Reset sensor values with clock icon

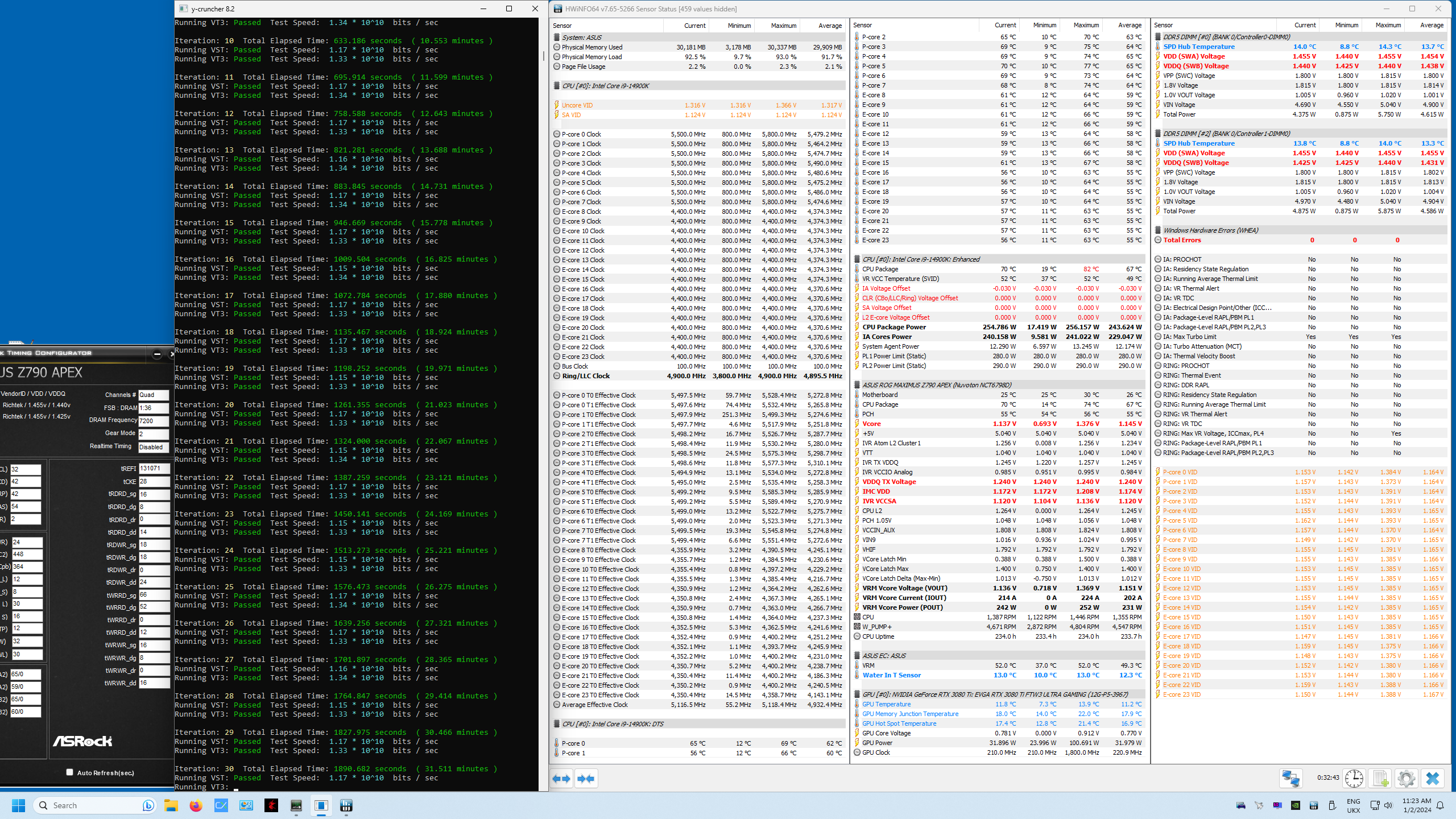tap(1354, 778)
